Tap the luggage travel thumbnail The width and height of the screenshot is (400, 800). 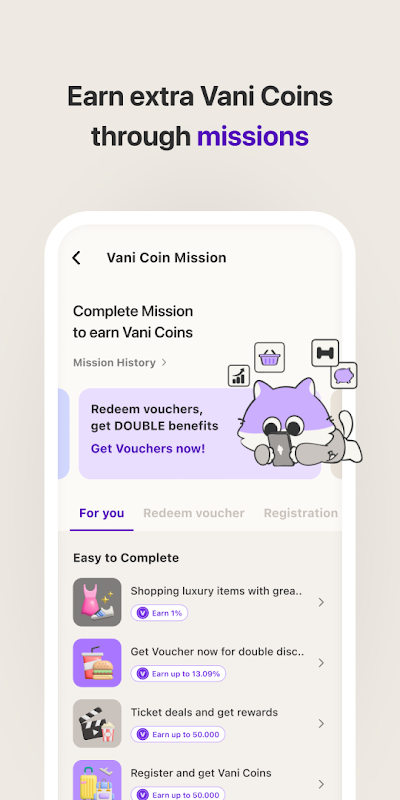[97, 780]
